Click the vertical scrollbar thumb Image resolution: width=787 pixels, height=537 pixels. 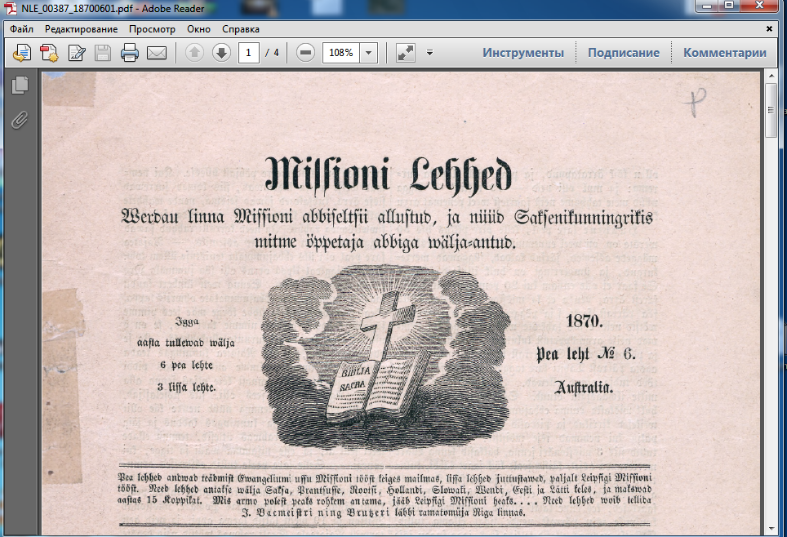[771, 110]
